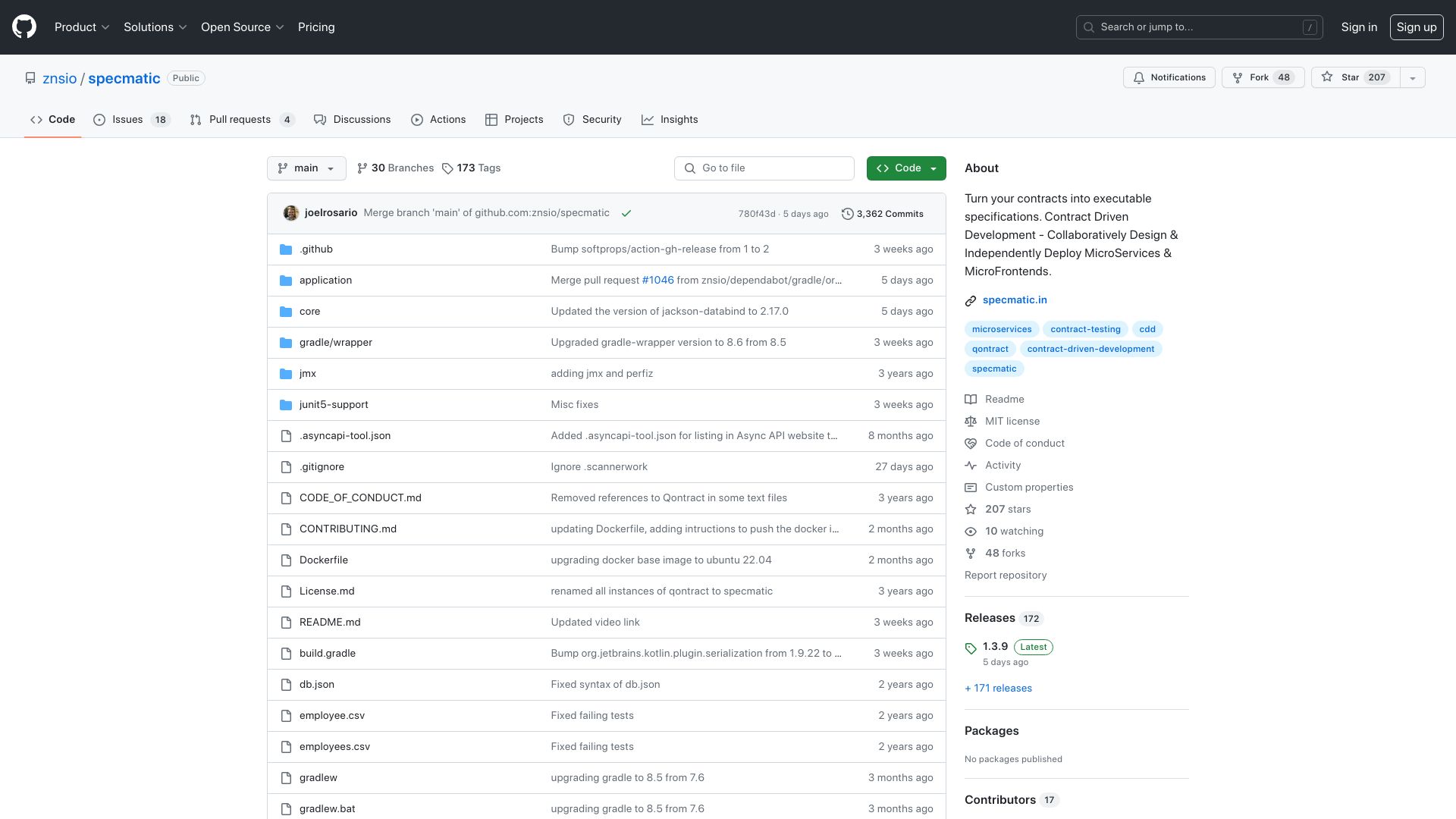This screenshot has height=819, width=1456.
Task: Expand the star lists dropdown arrow
Action: click(x=1412, y=77)
